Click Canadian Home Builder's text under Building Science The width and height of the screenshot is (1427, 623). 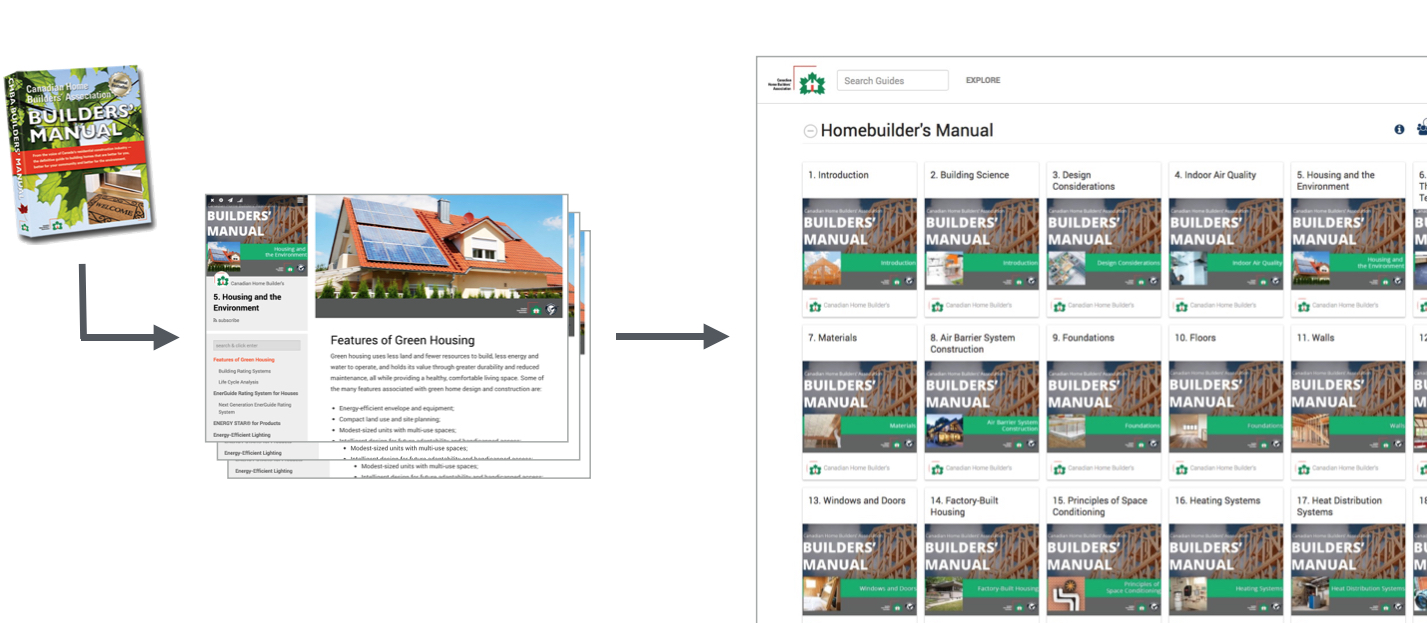[979, 305]
